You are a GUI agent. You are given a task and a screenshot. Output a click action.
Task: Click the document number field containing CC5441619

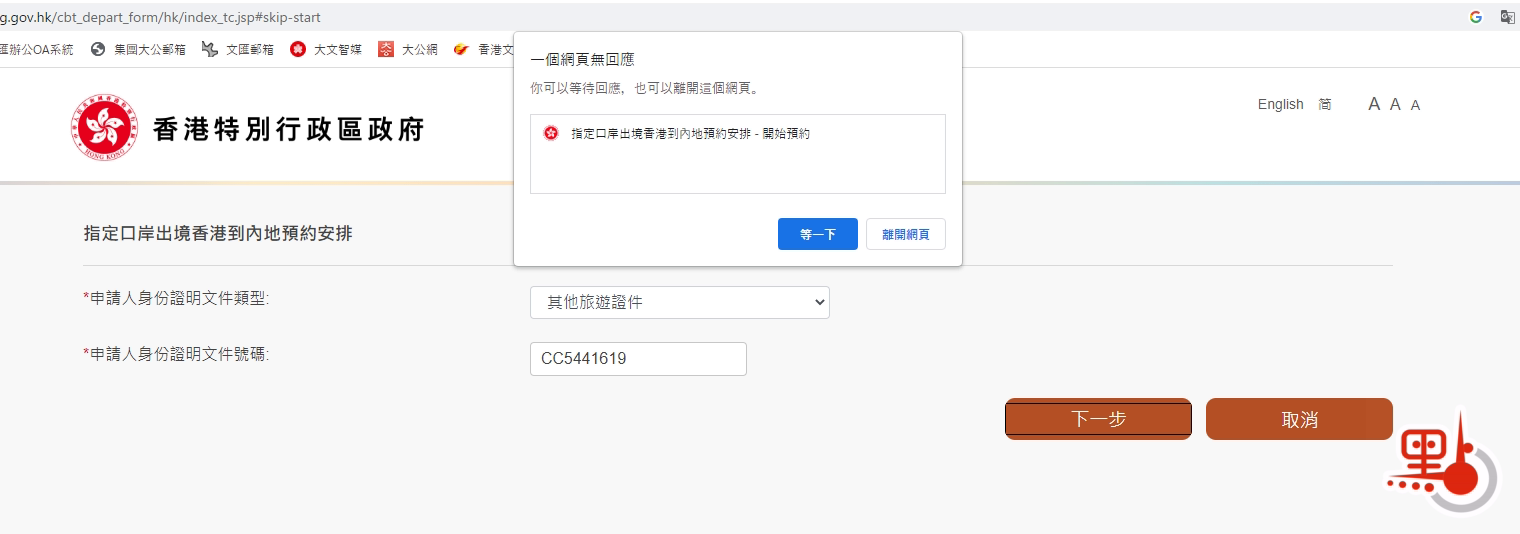638,359
